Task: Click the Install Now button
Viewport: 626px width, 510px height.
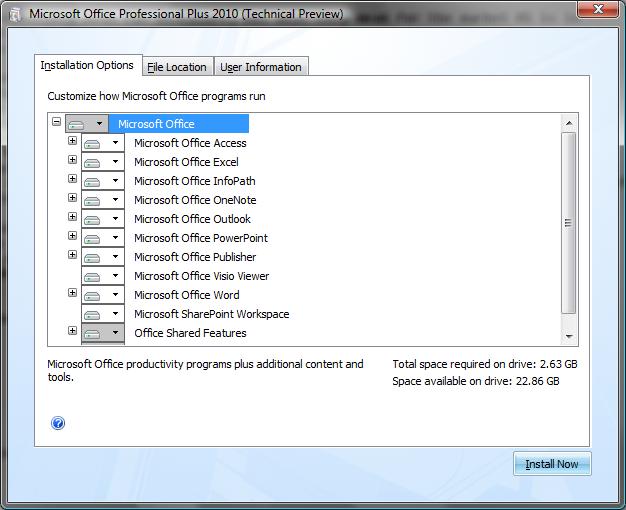Action: (x=552, y=464)
